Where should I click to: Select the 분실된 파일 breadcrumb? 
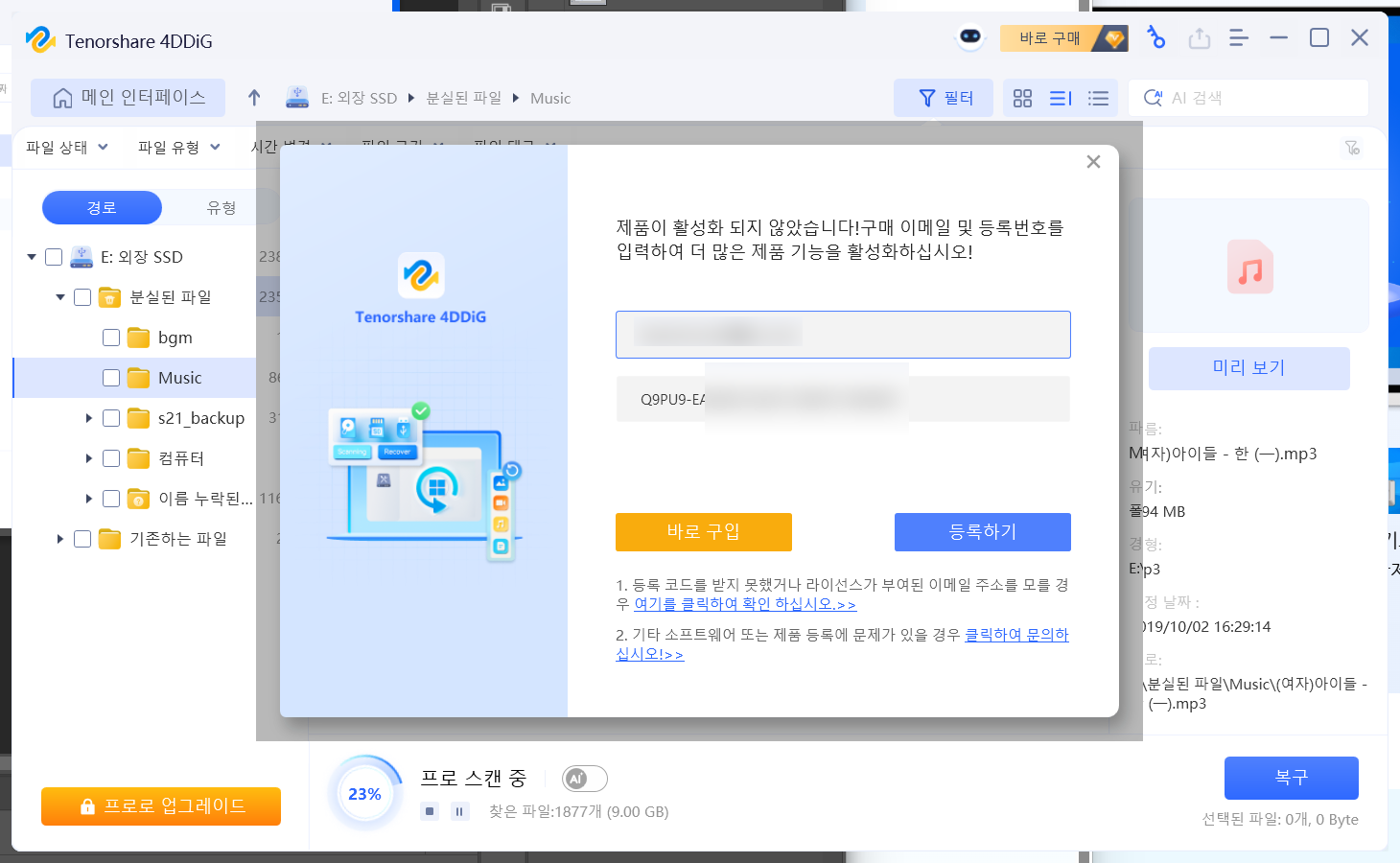pyautogui.click(x=464, y=98)
